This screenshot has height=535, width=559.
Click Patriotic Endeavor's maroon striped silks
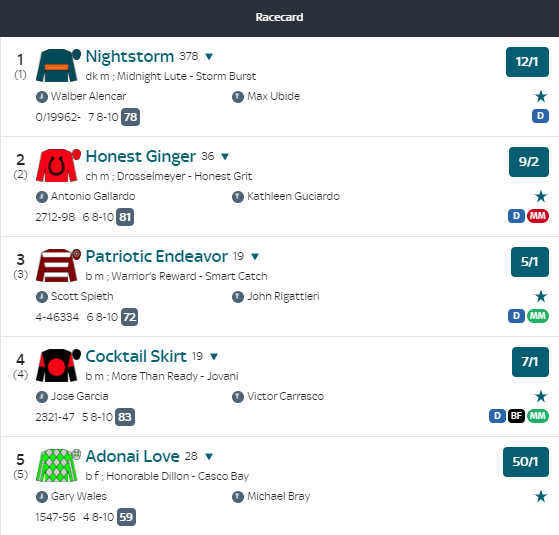[58, 265]
